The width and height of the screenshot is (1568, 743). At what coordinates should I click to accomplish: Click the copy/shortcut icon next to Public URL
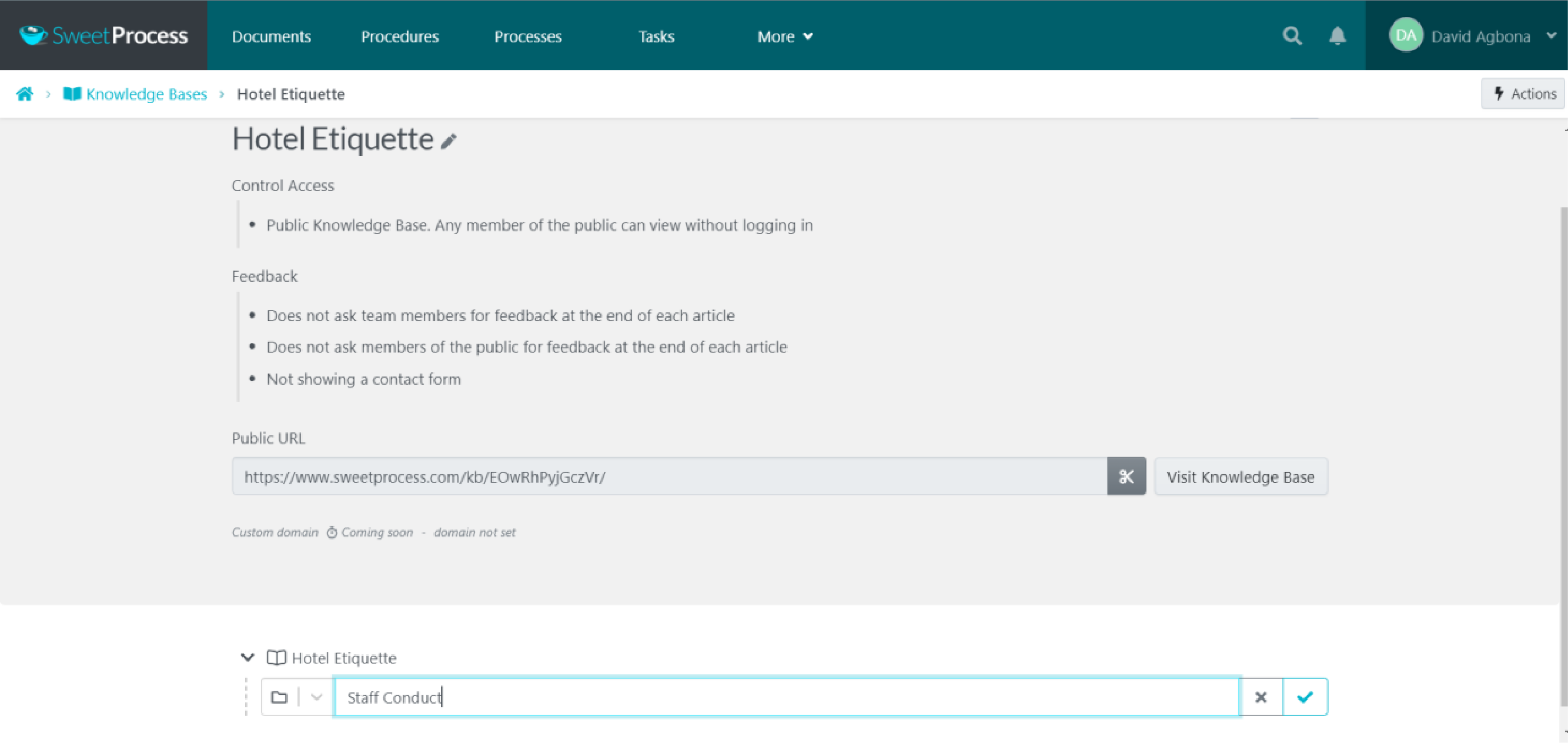coord(1127,477)
